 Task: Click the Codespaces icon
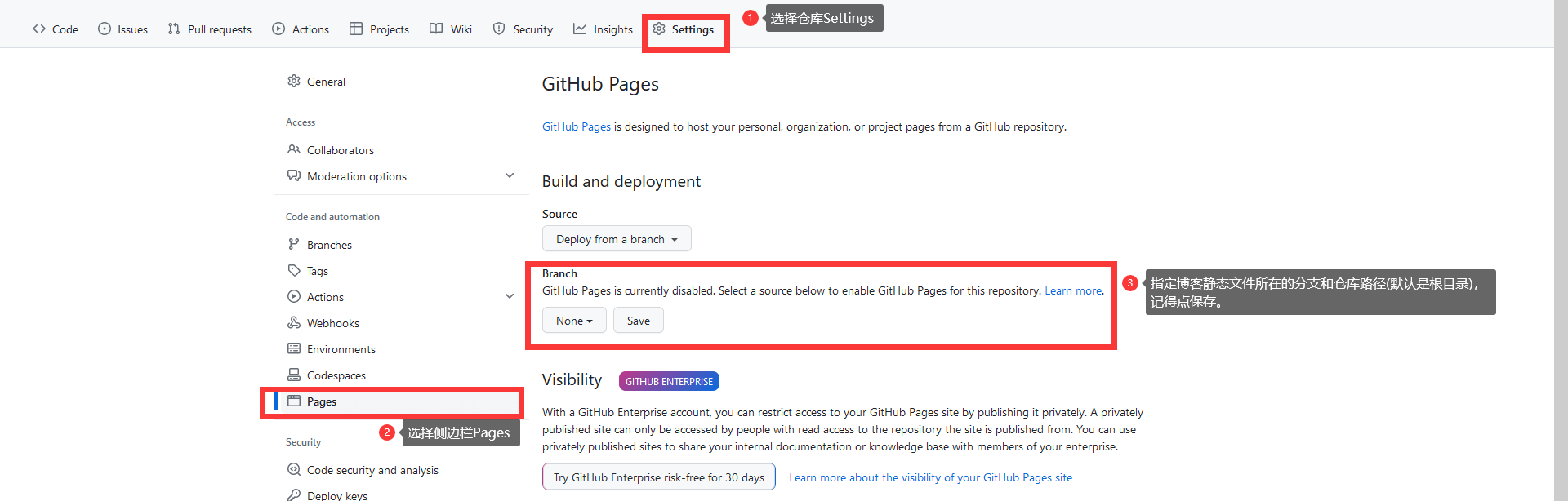pyautogui.click(x=294, y=375)
